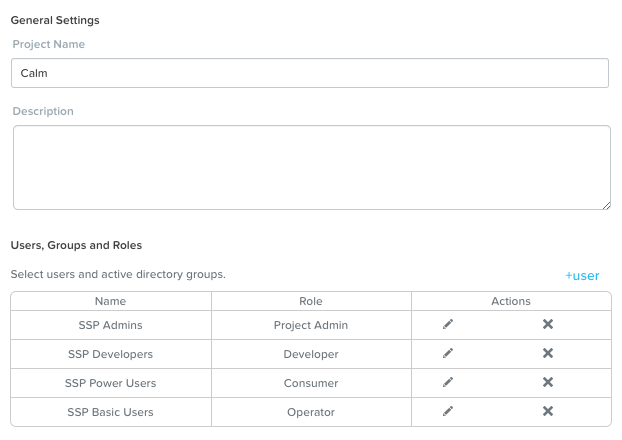622x440 pixels.
Task: Remove the SSP Developers row
Action: [x=548, y=353]
